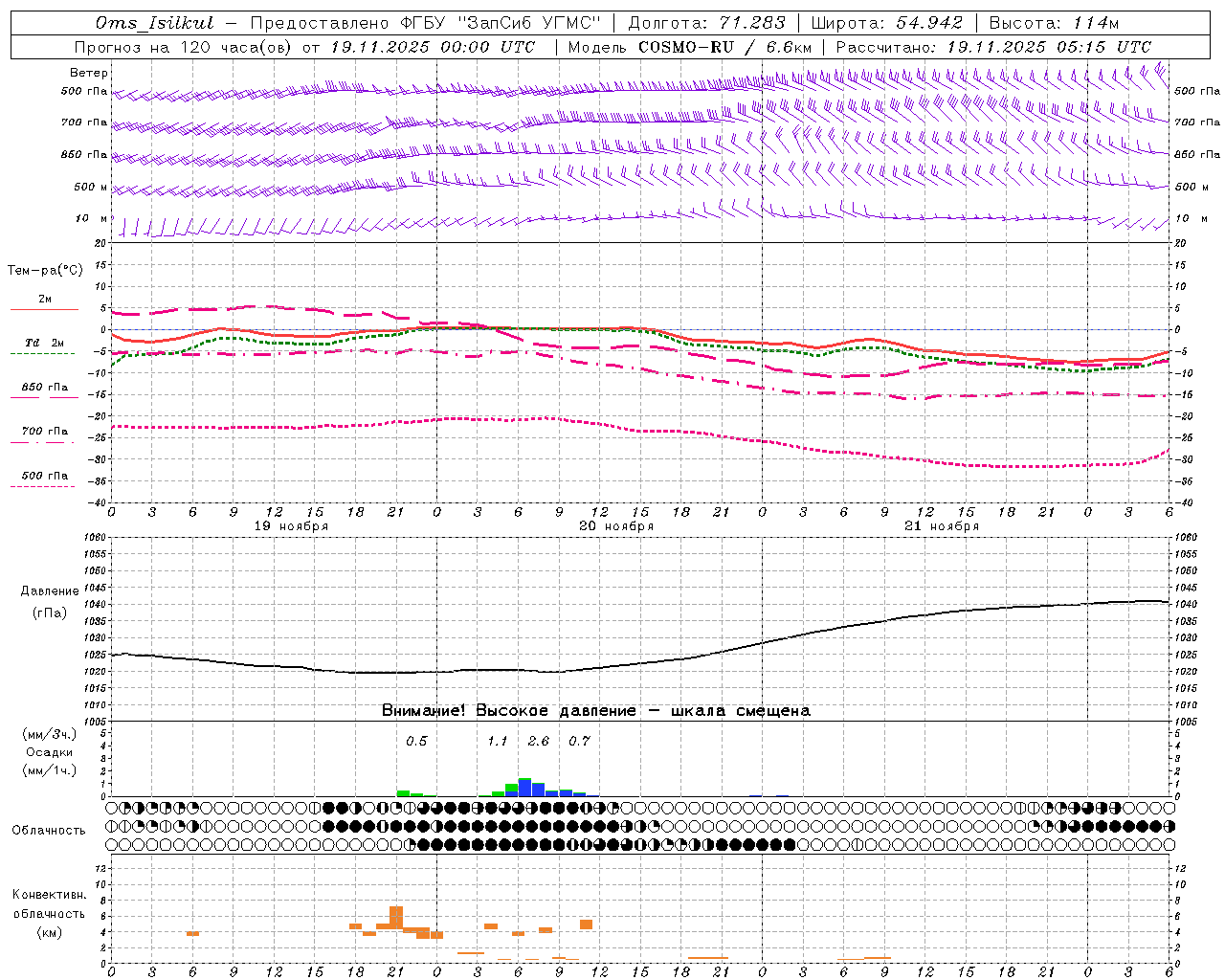Click 'Рассчитано: 19.11.2025 05:15 UTC' timestamp
The width and height of the screenshot is (1225, 980).
(993, 47)
